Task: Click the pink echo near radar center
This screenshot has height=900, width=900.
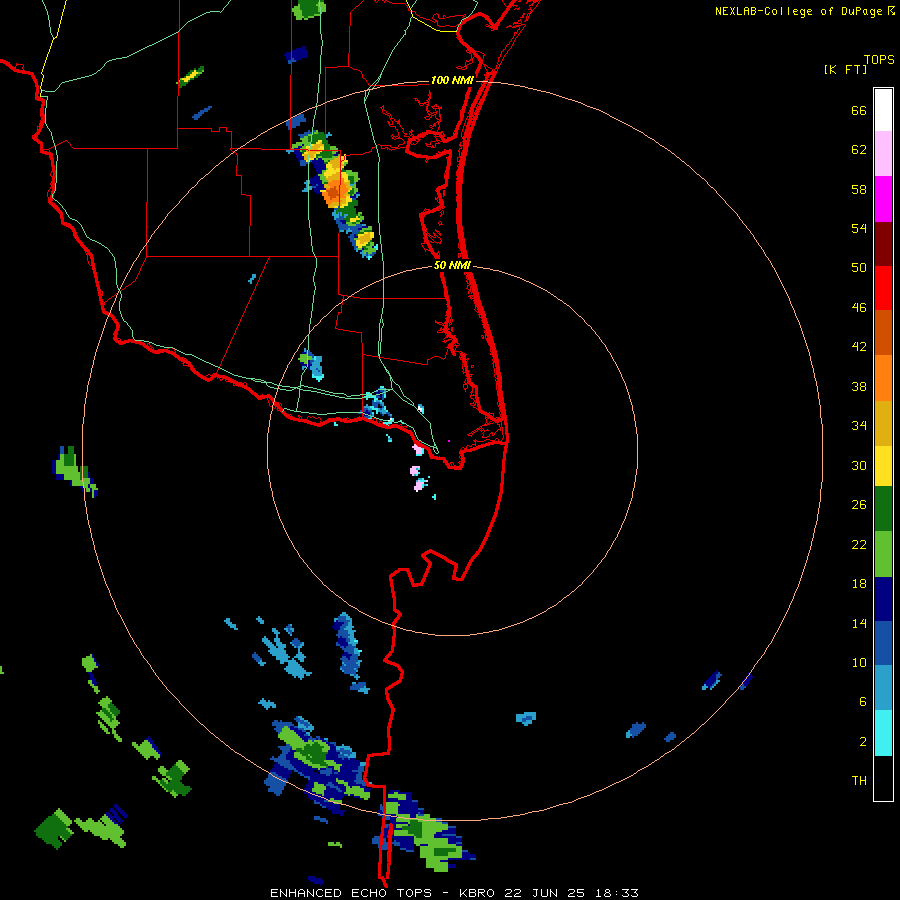Action: pyautogui.click(x=418, y=450)
